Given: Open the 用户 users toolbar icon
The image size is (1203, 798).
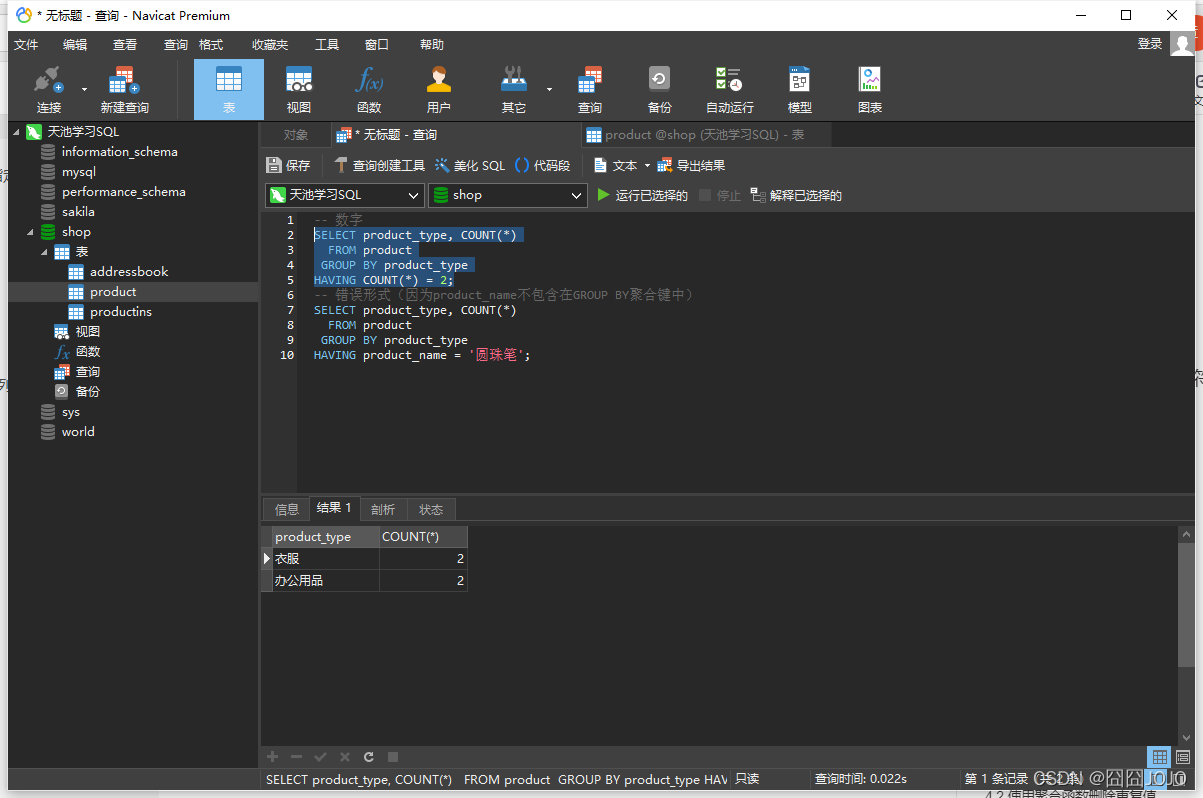Looking at the screenshot, I should (x=439, y=90).
